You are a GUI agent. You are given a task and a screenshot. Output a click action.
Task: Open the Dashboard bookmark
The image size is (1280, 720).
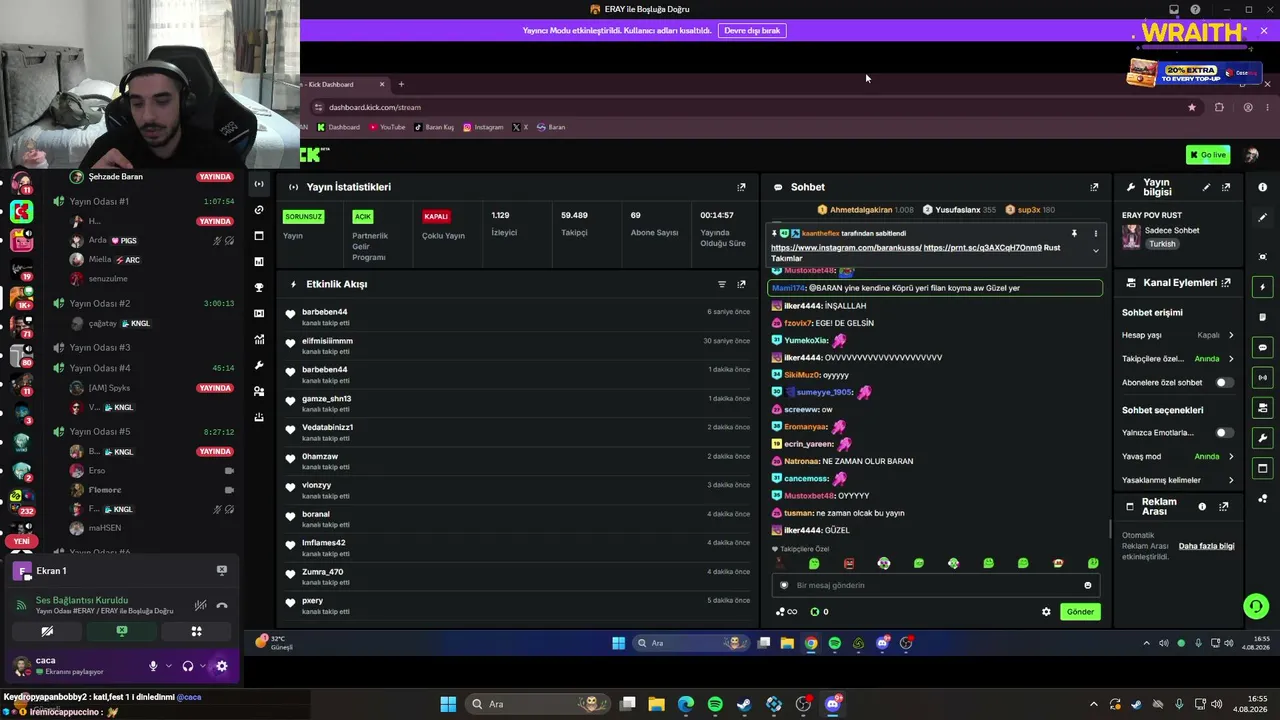338,127
